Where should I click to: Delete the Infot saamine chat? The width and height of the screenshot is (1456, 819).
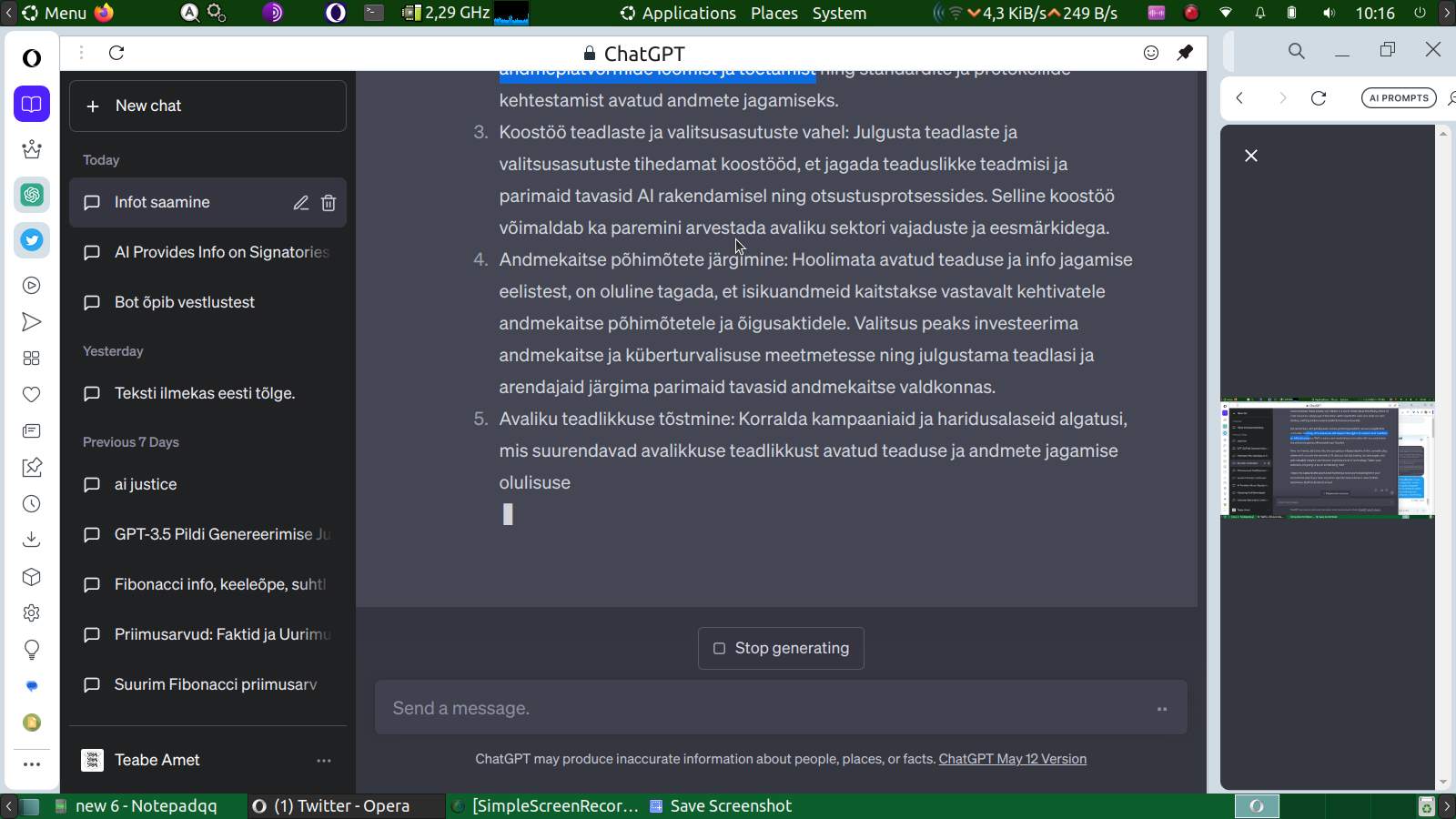329,203
